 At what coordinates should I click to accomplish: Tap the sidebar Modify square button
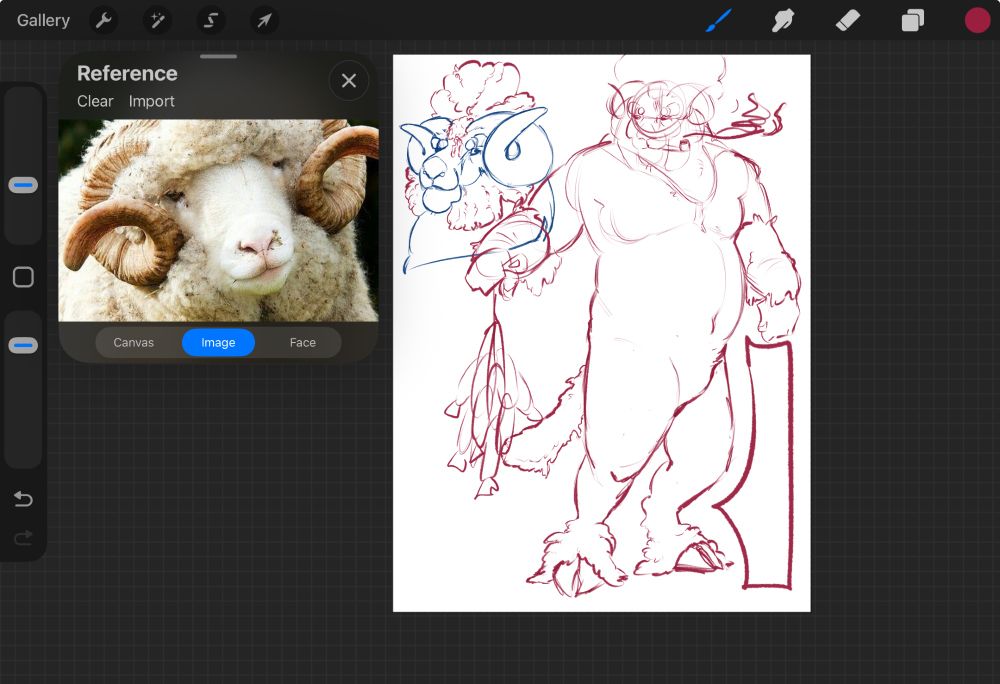point(23,277)
